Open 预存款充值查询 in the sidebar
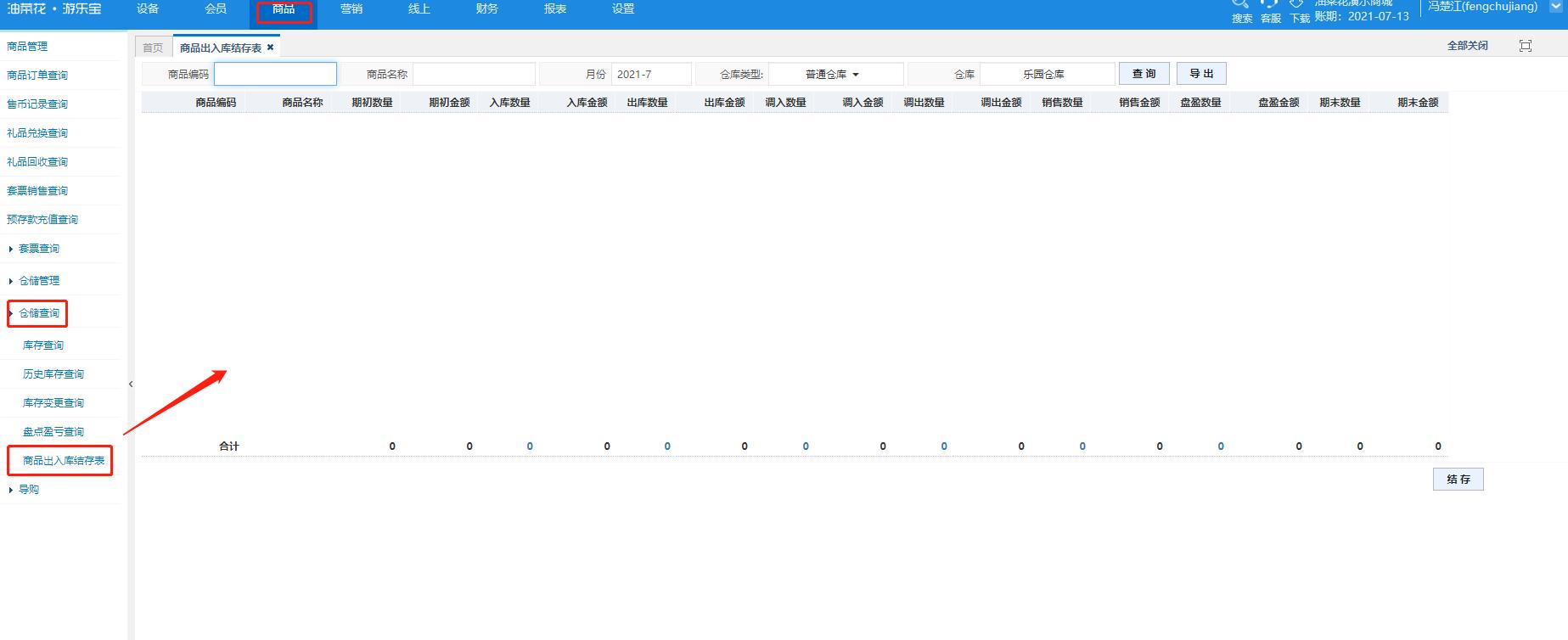The width and height of the screenshot is (1568, 640). click(42, 220)
